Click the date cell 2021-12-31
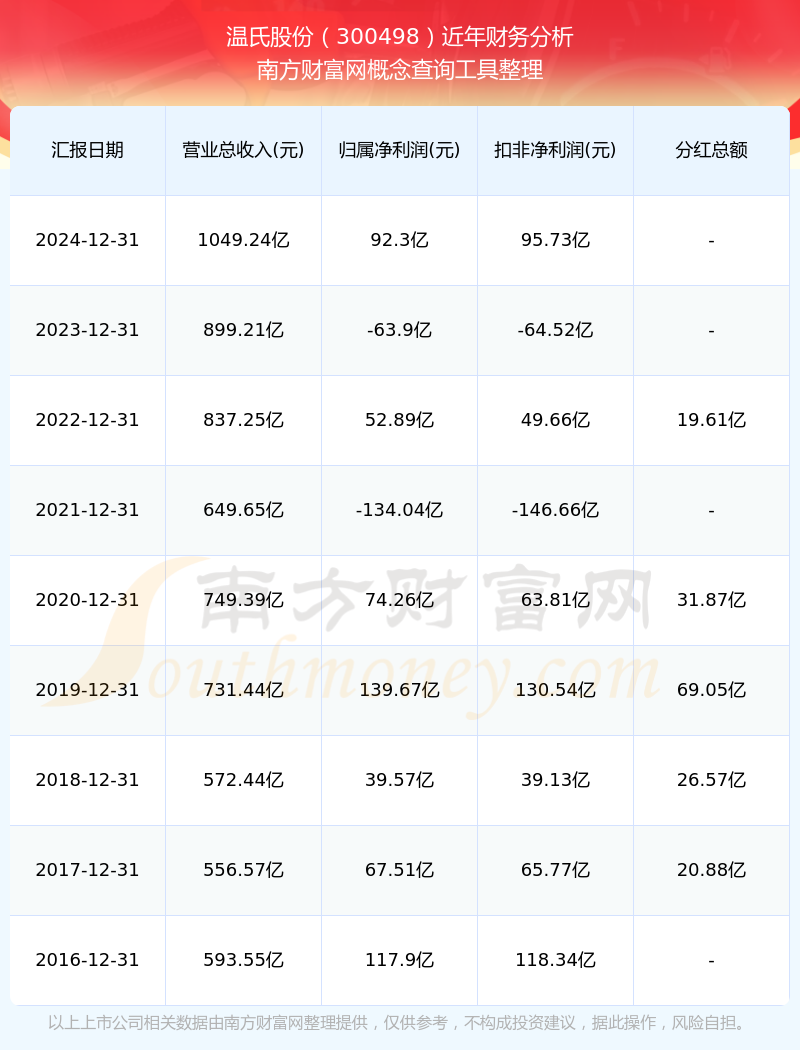 click(88, 510)
